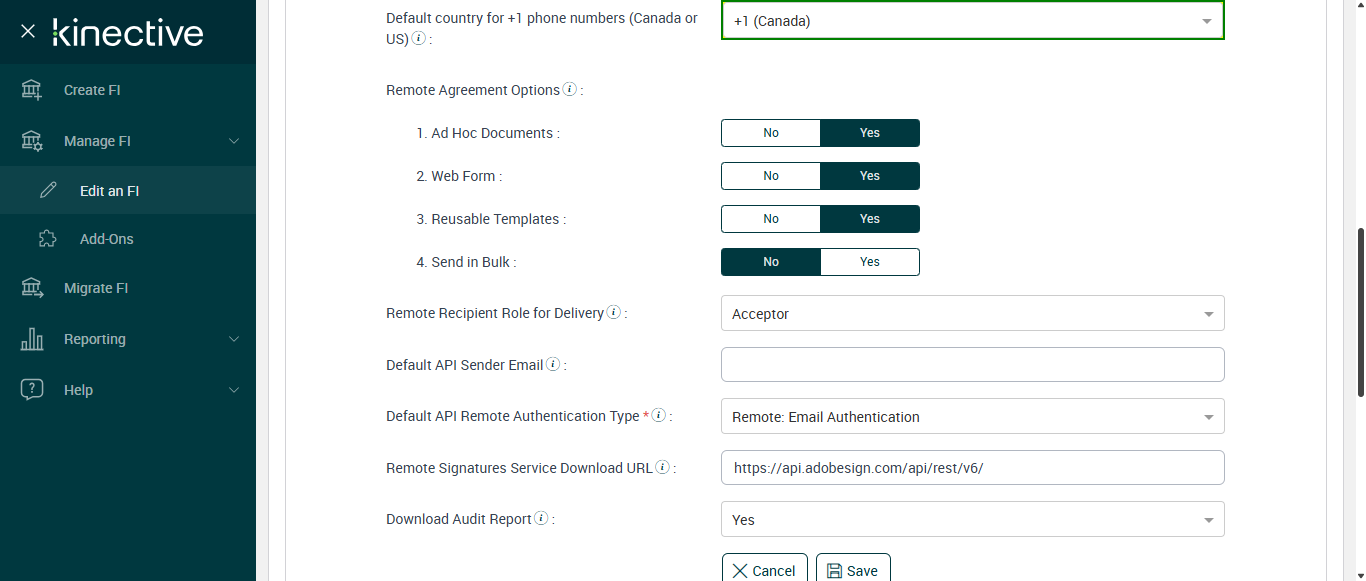Open Remote Recipient Role for Delivery dropdown
The image size is (1366, 581).
click(972, 314)
